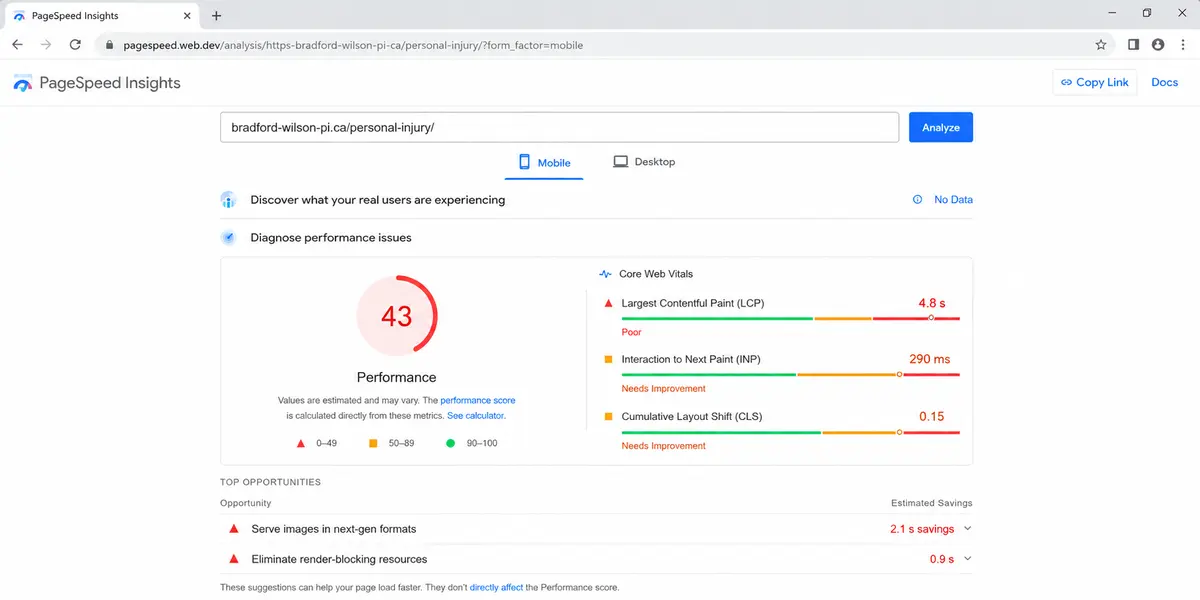Click the Diagnose performance issues icon
This screenshot has width=1200, height=600.
[x=228, y=238]
